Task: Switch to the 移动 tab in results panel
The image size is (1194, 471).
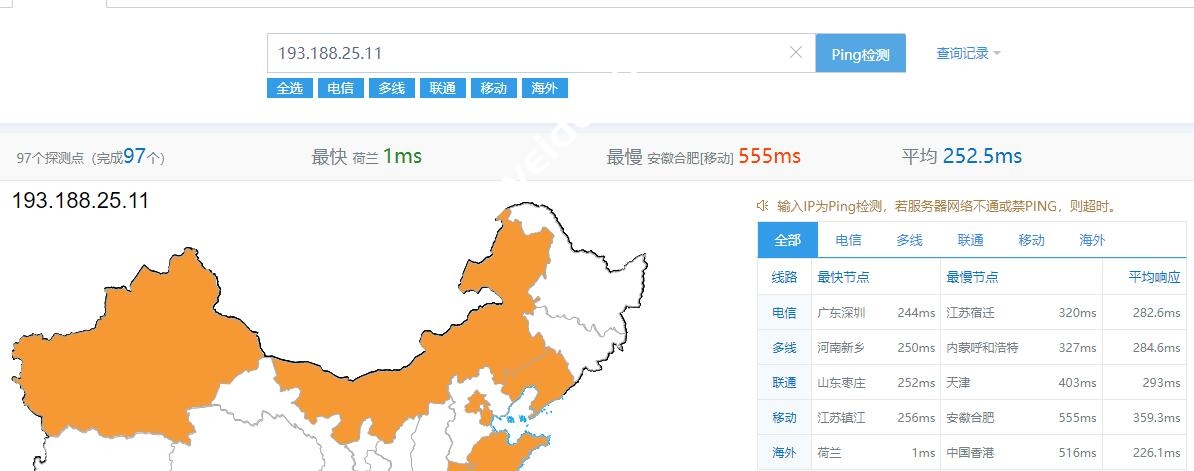Action: (x=1031, y=240)
